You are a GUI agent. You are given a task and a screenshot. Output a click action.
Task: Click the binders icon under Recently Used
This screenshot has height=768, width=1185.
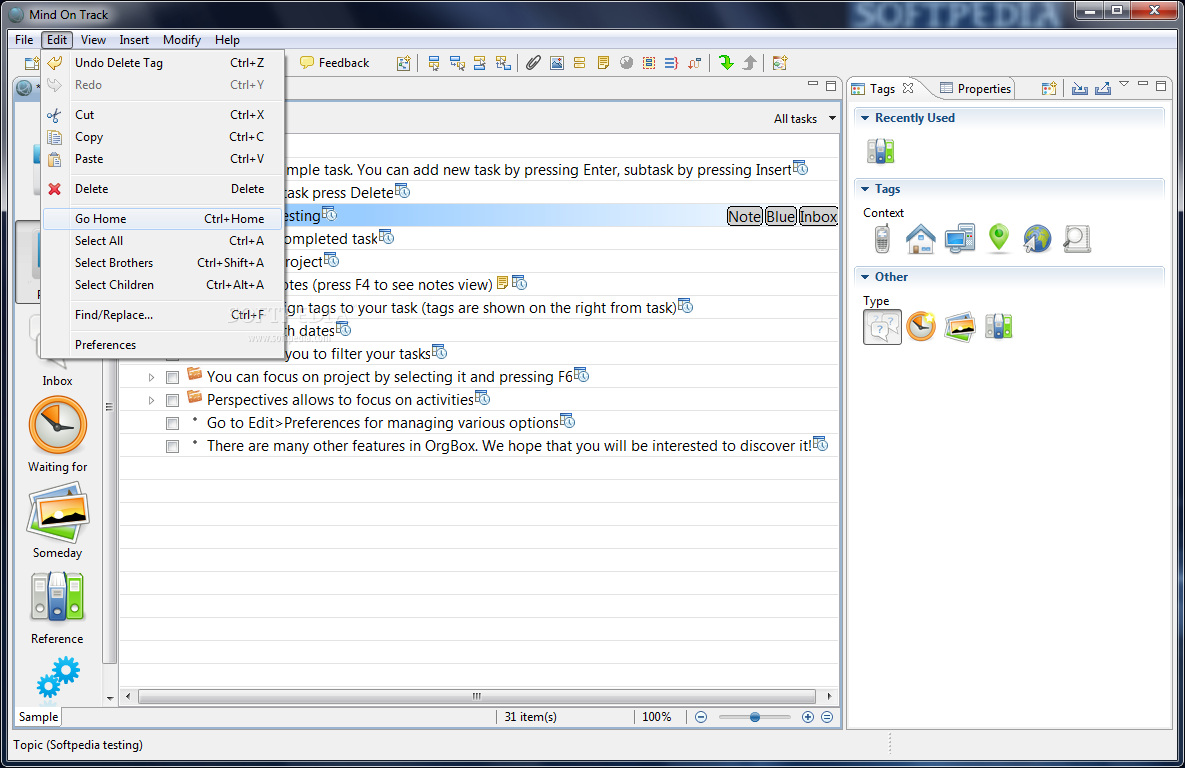point(880,151)
